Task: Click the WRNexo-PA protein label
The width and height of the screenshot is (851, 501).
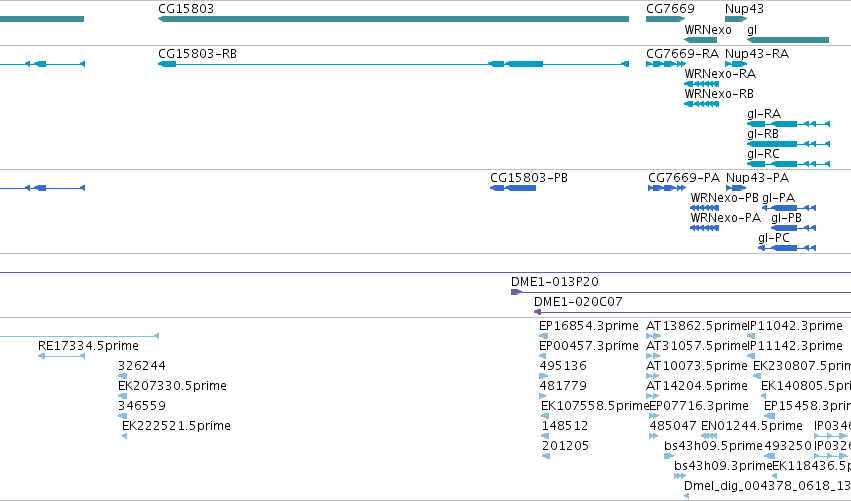Action: [726, 218]
